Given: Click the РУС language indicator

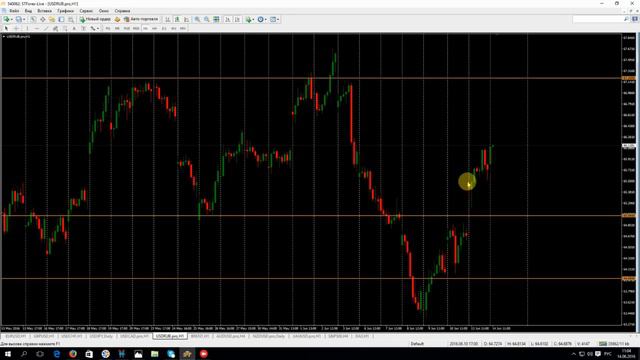Looking at the screenshot, I should click(x=607, y=354).
